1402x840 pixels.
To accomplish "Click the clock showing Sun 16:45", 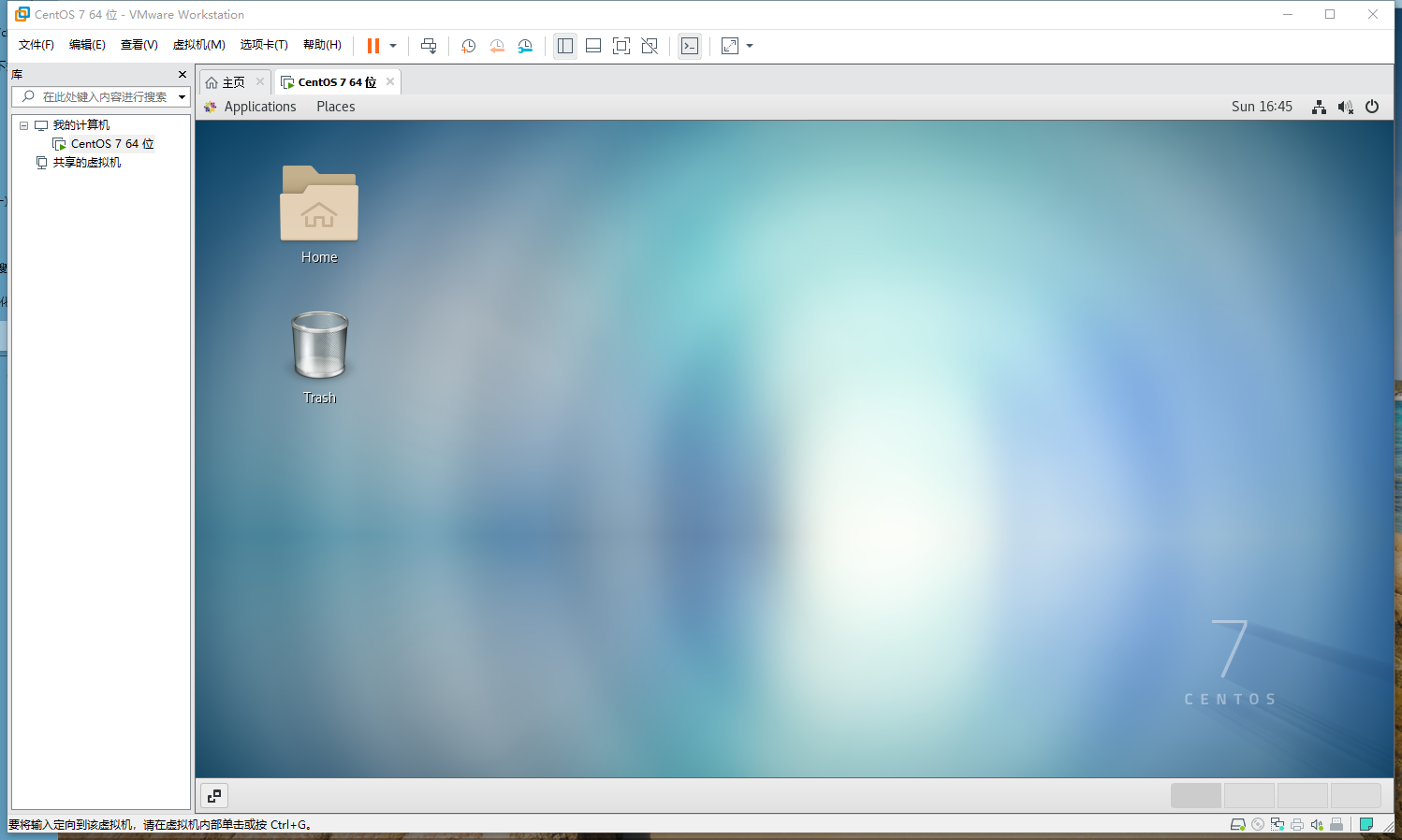I will coord(1262,107).
